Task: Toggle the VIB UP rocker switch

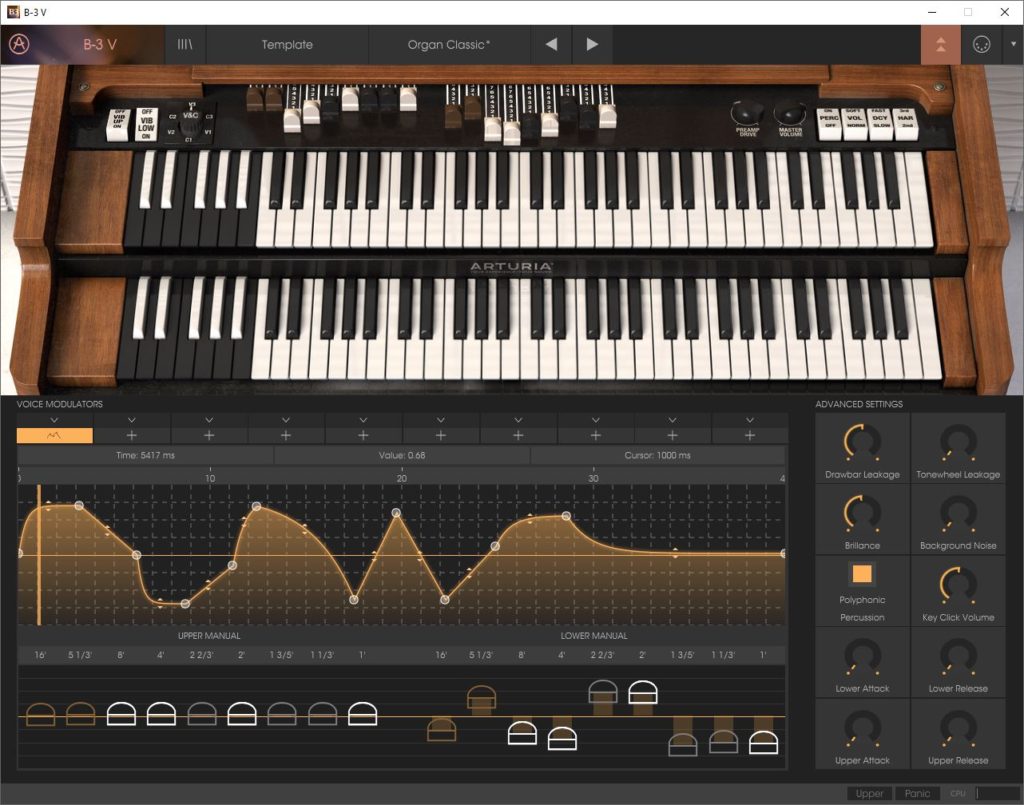Action: point(118,124)
